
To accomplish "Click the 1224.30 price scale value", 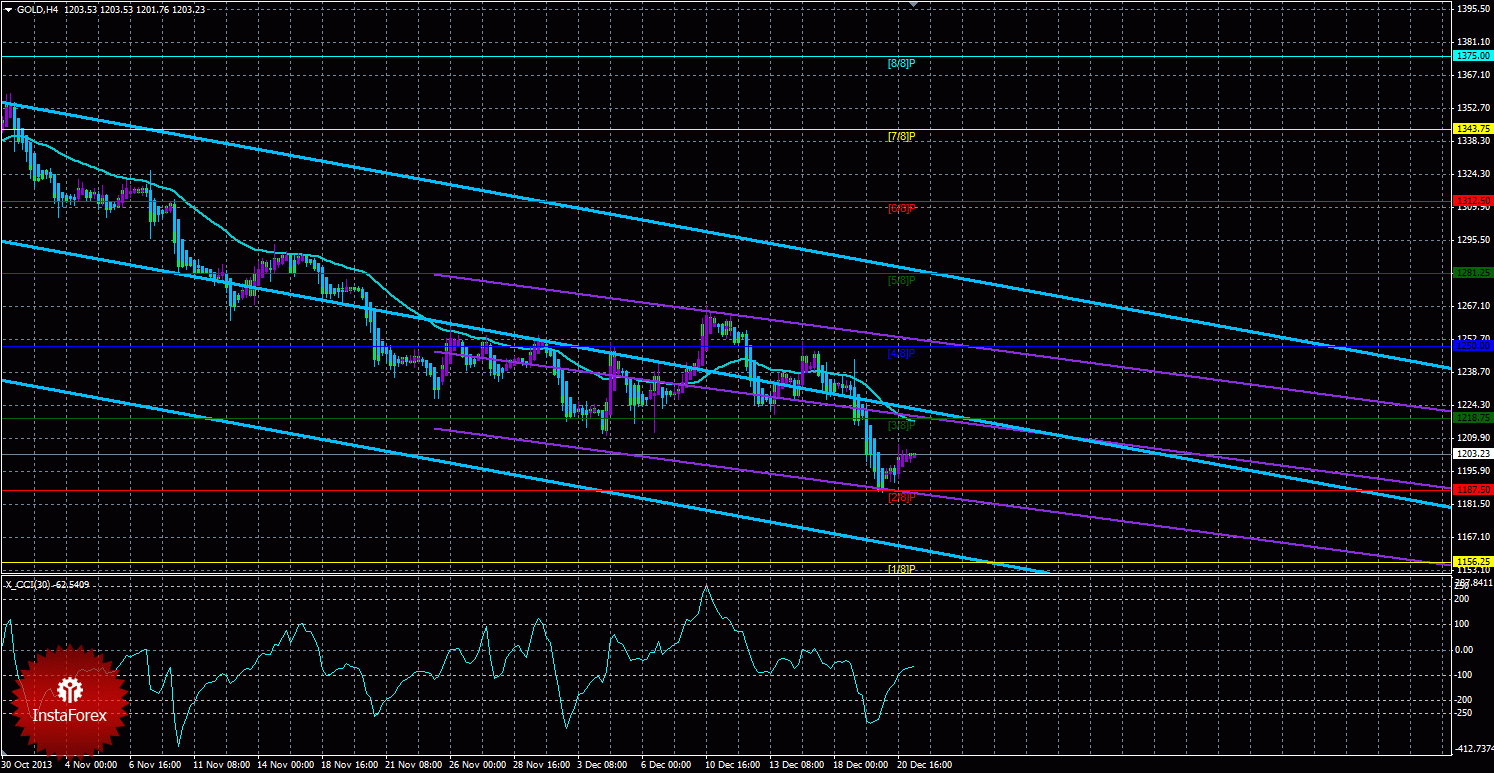I will [x=1474, y=405].
